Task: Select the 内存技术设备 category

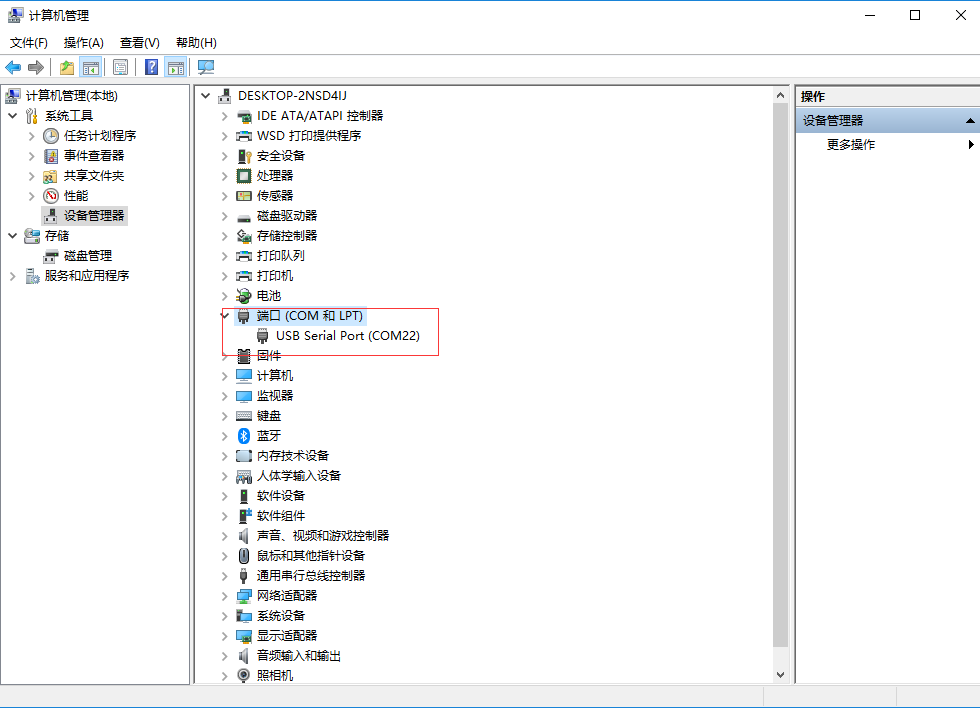Action: (292, 456)
